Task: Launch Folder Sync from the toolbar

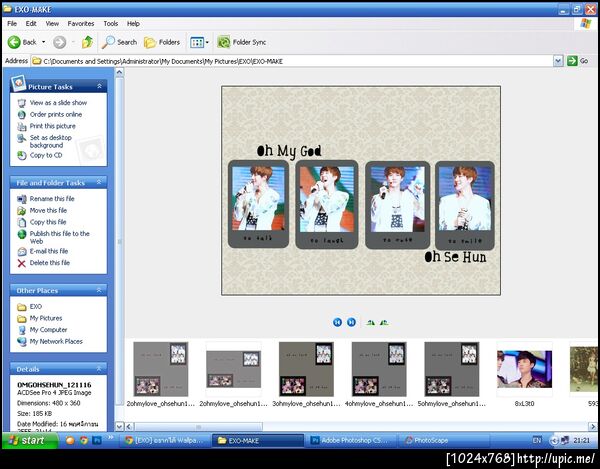Action: [241, 42]
